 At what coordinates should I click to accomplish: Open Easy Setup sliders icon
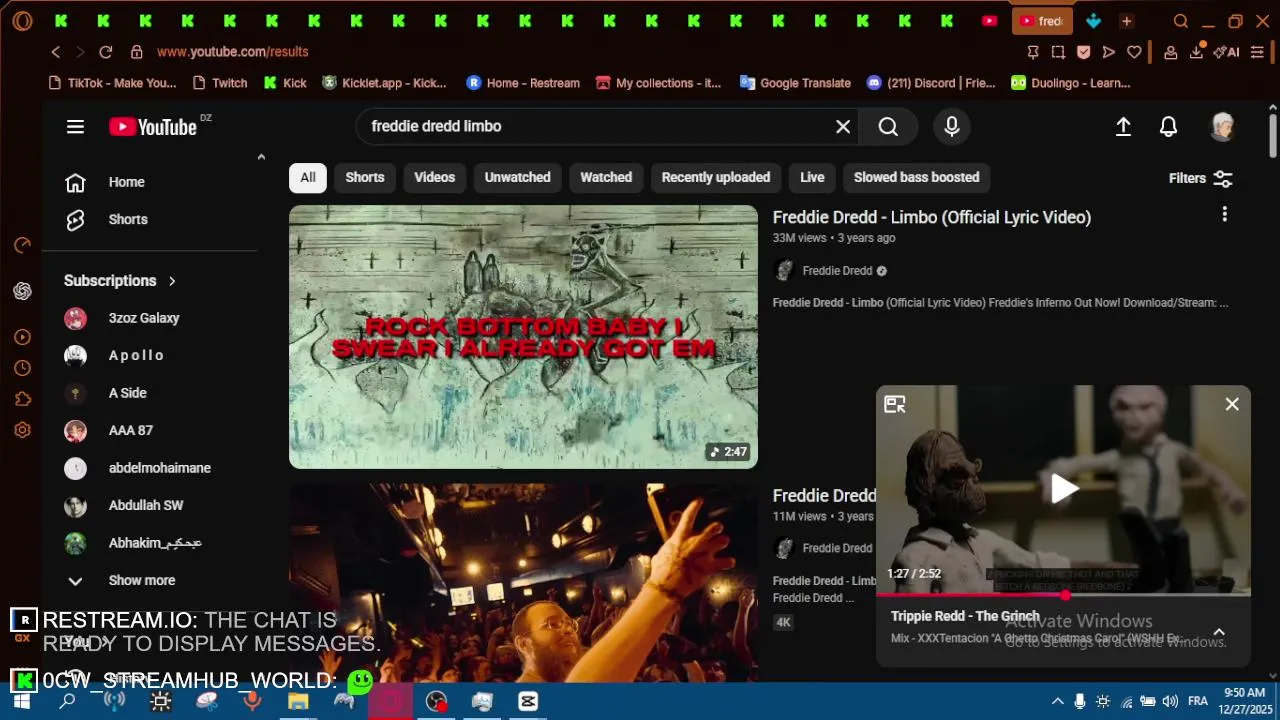point(1258,52)
